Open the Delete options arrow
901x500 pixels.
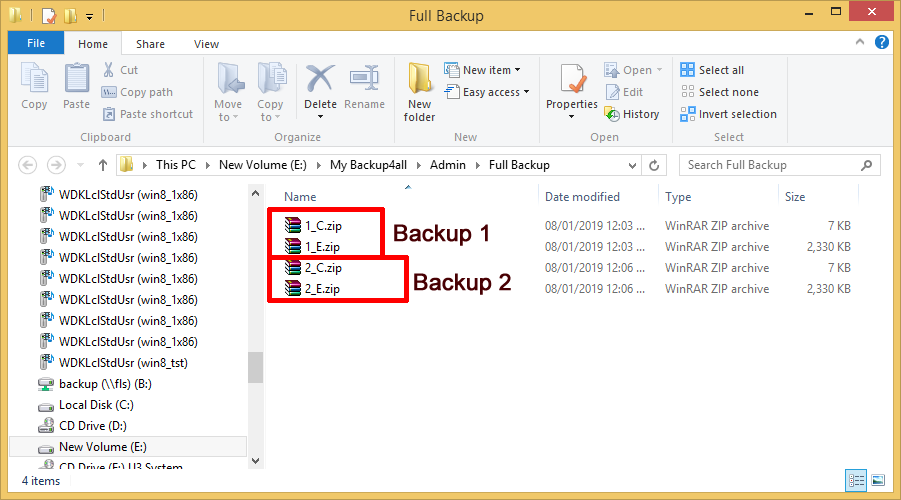[320, 117]
